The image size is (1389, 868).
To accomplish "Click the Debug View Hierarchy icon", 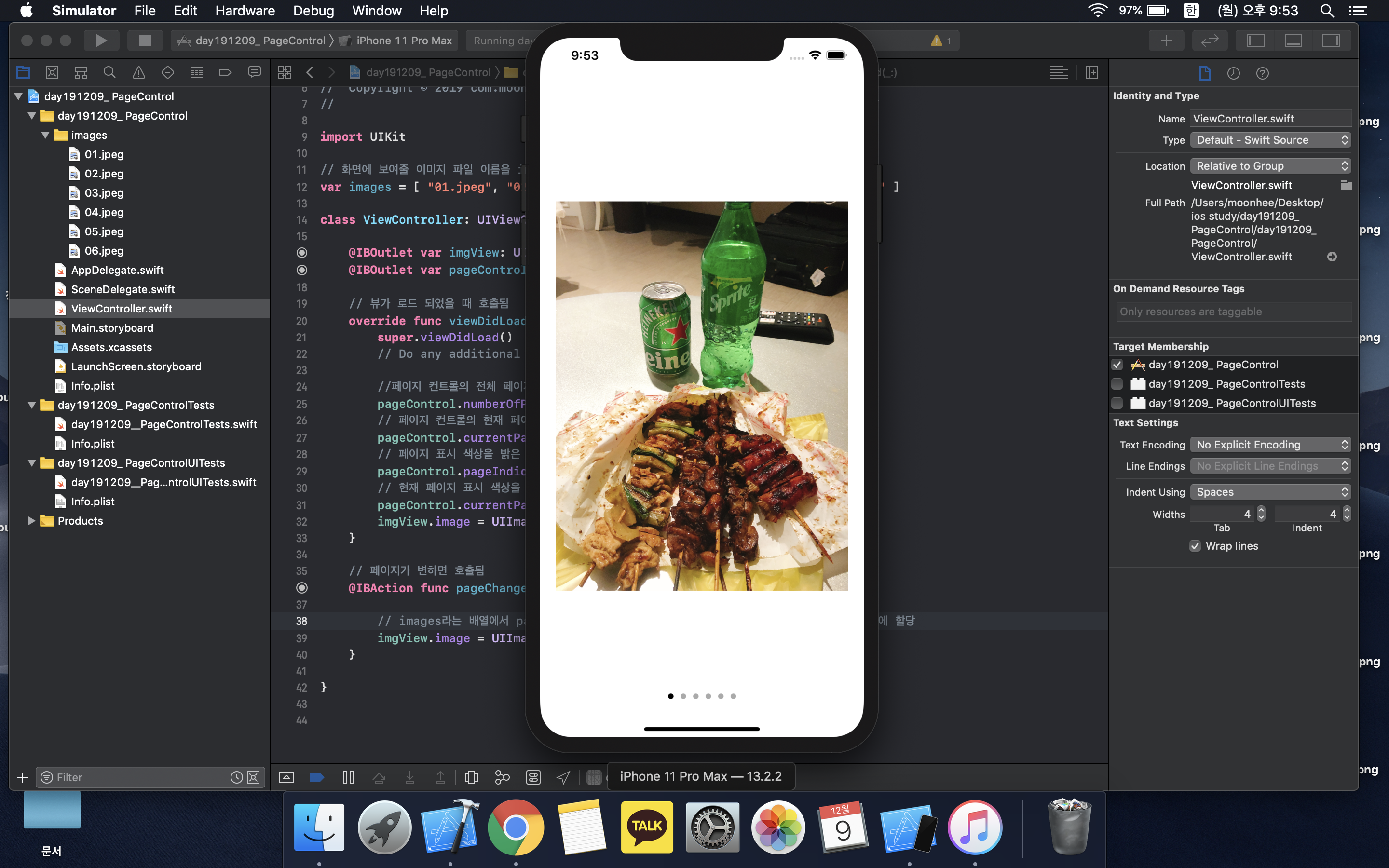I will coord(471,777).
